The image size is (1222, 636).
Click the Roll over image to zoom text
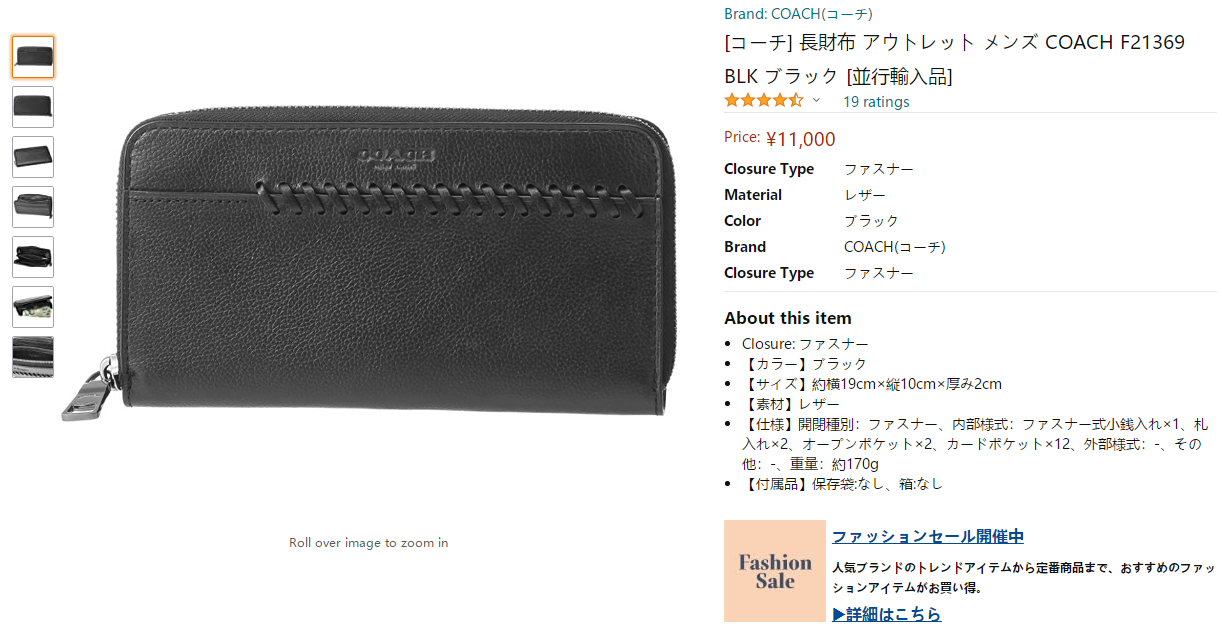coord(368,543)
